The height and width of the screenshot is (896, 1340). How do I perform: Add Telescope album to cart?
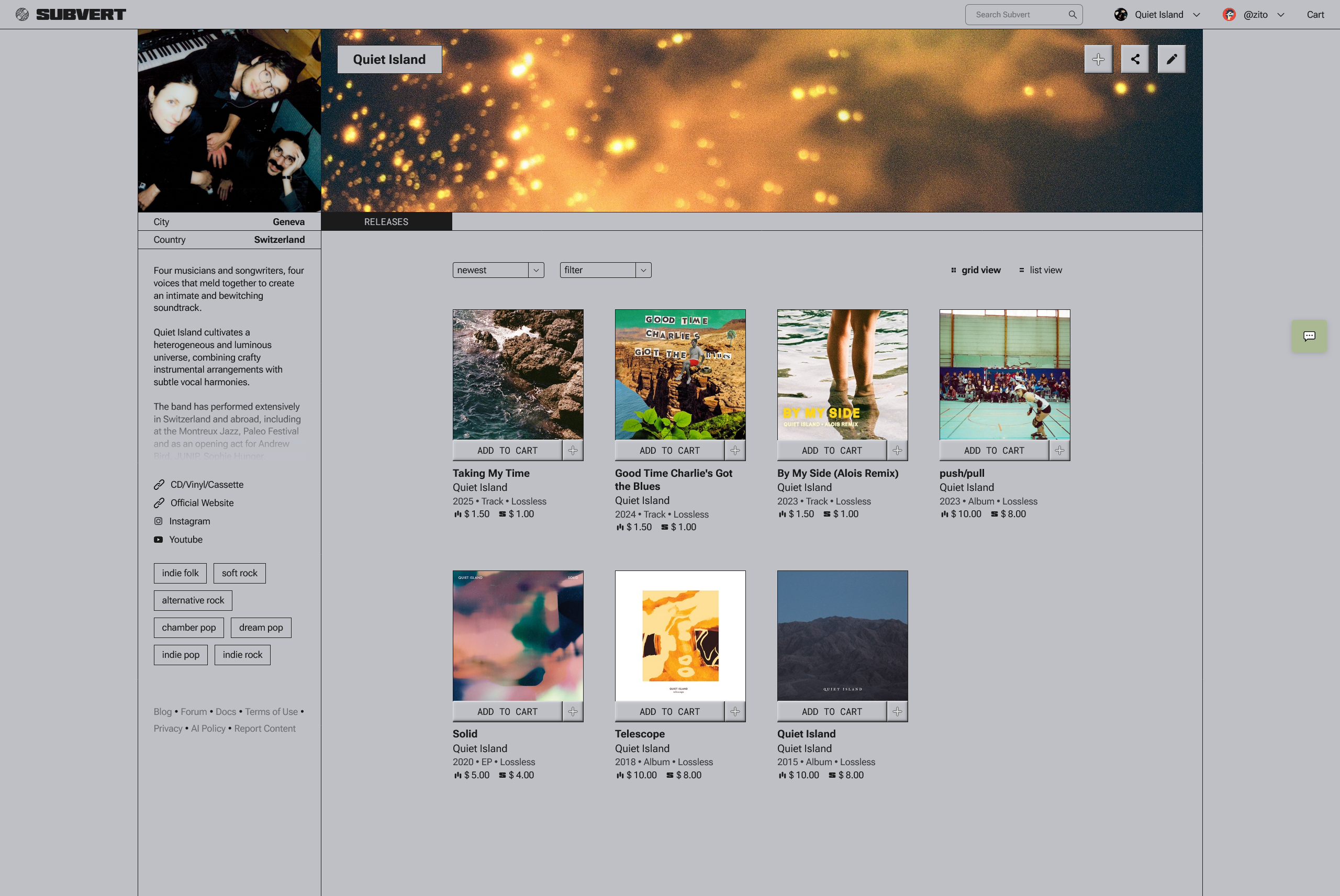[669, 711]
